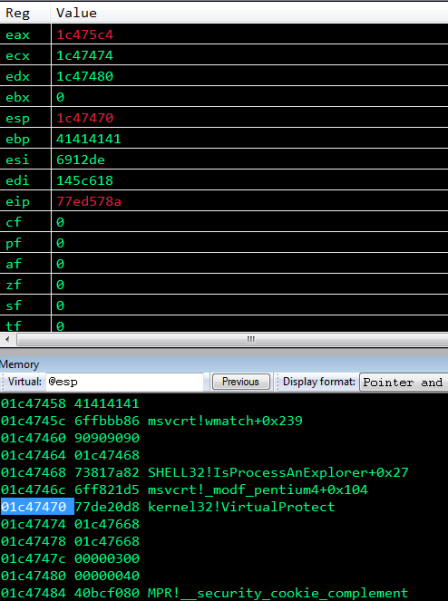Image resolution: width=448 pixels, height=601 pixels.
Task: Select the eax value 1c475c4
Action: (85, 35)
